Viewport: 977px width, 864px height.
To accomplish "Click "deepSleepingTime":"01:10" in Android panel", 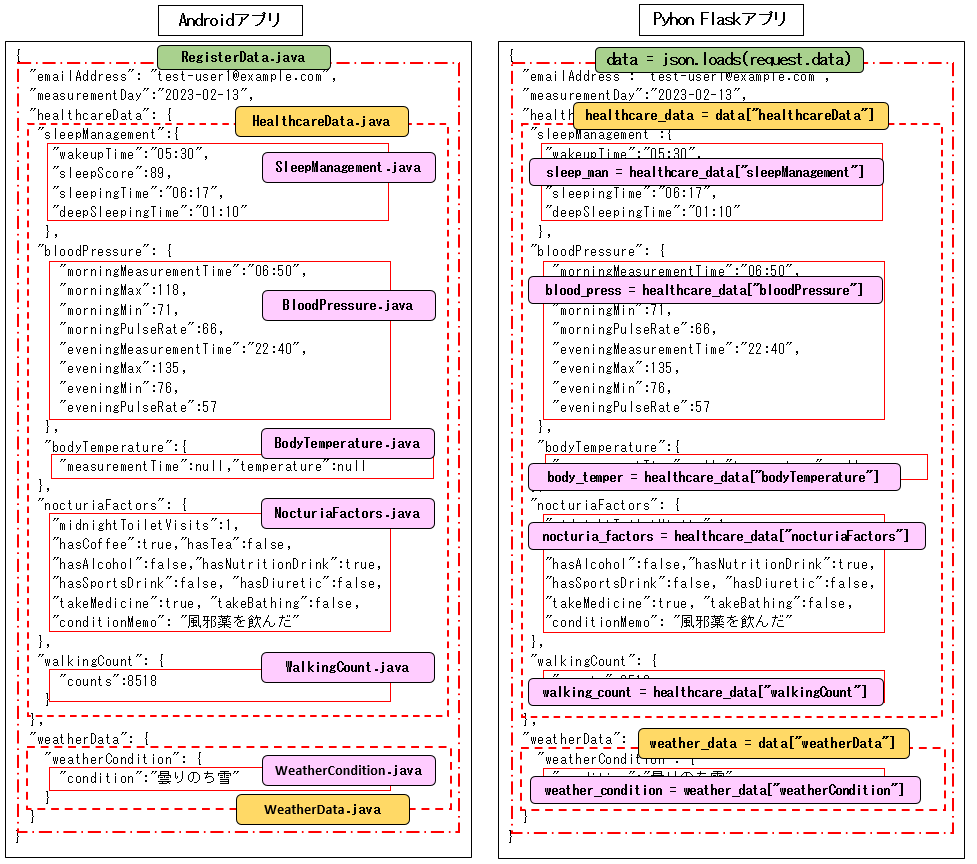I will [150, 212].
